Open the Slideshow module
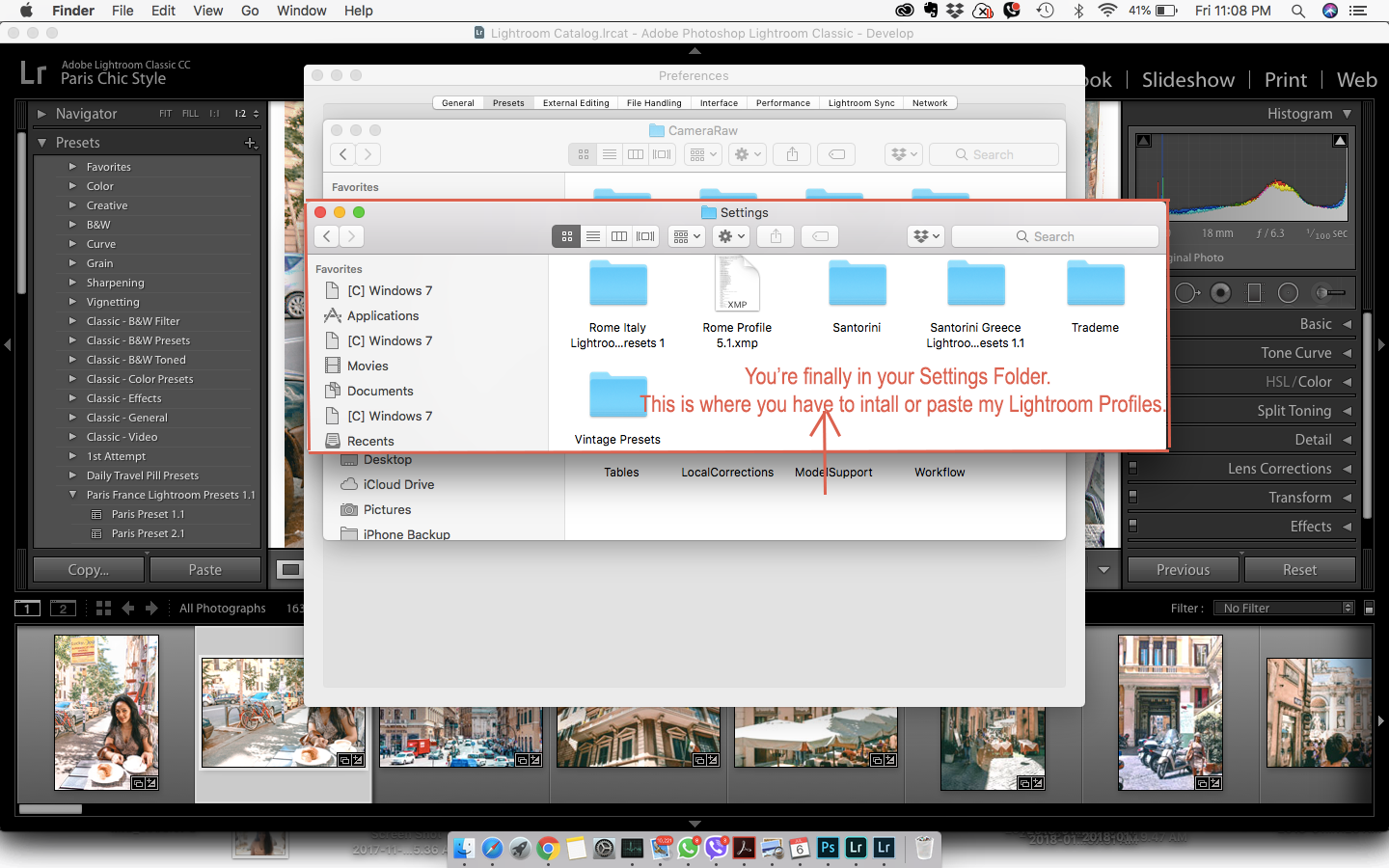Image resolution: width=1389 pixels, height=868 pixels. click(1187, 80)
